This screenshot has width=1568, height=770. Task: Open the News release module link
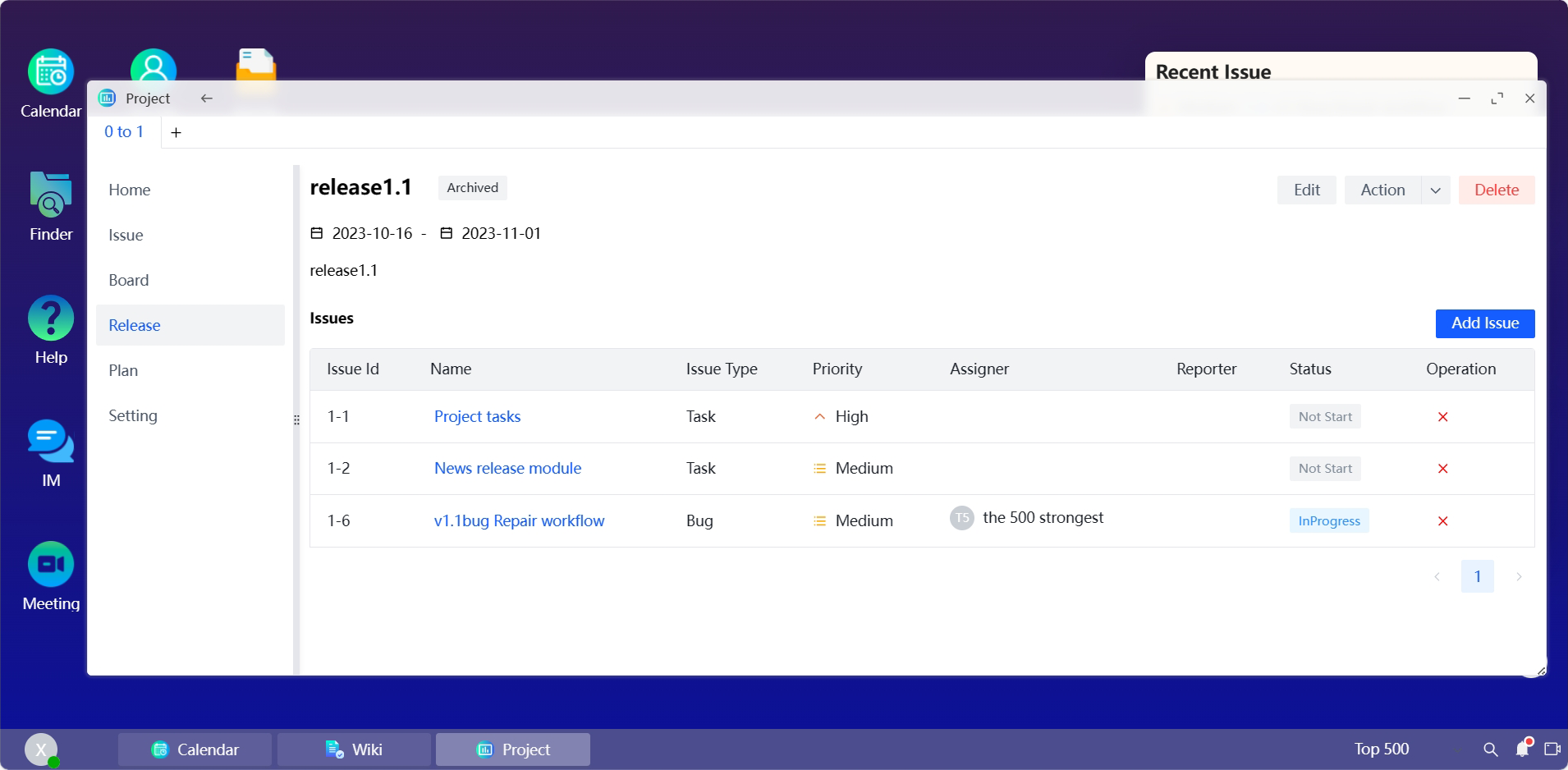coord(507,468)
